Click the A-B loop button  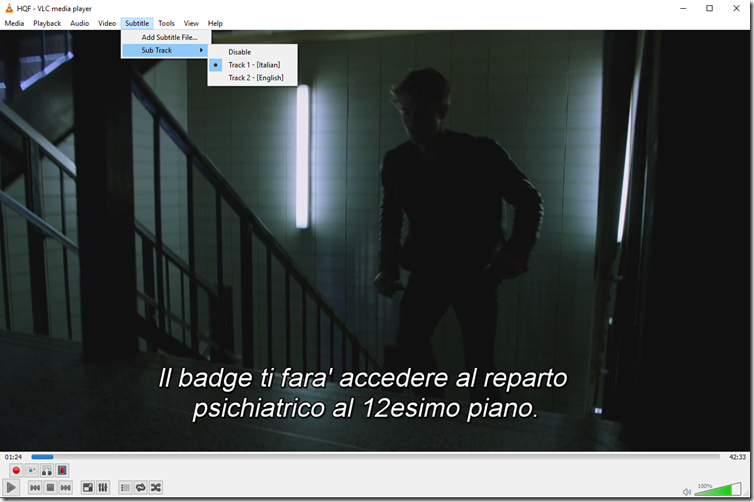point(47,470)
